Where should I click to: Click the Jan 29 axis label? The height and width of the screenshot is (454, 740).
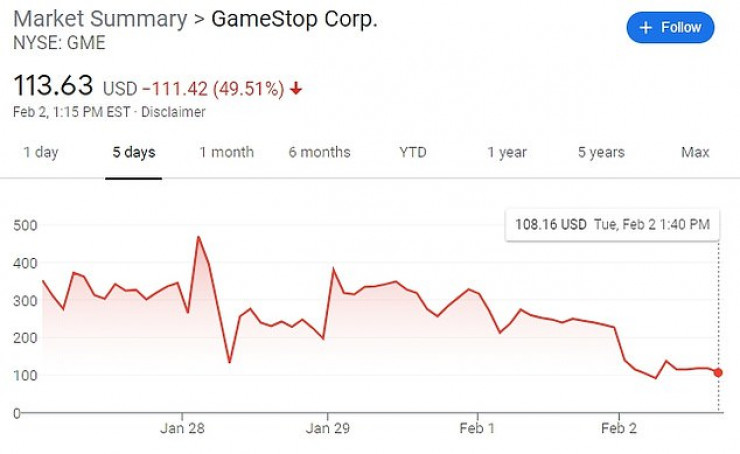328,429
